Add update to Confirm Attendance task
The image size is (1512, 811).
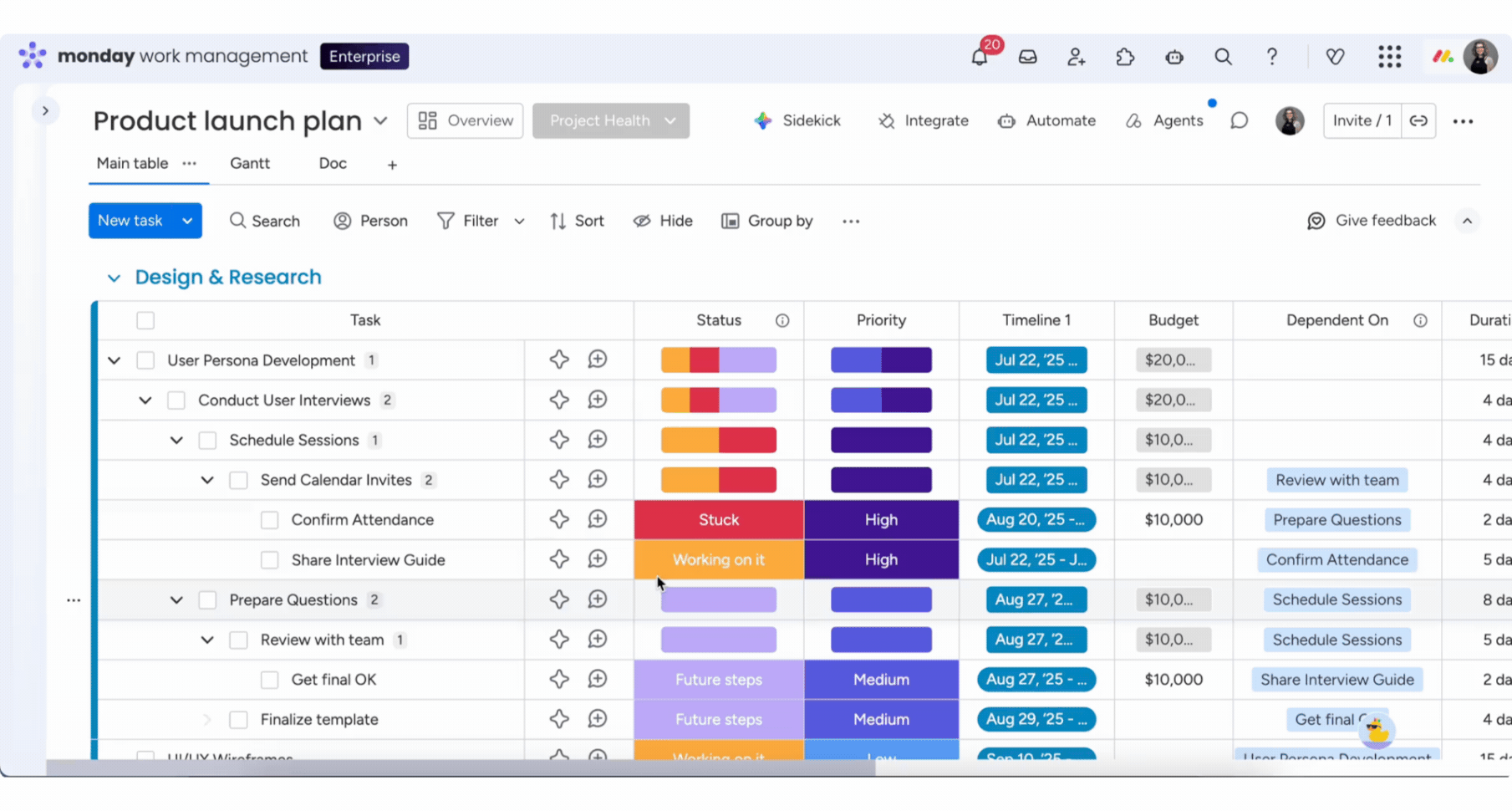pyautogui.click(x=597, y=519)
